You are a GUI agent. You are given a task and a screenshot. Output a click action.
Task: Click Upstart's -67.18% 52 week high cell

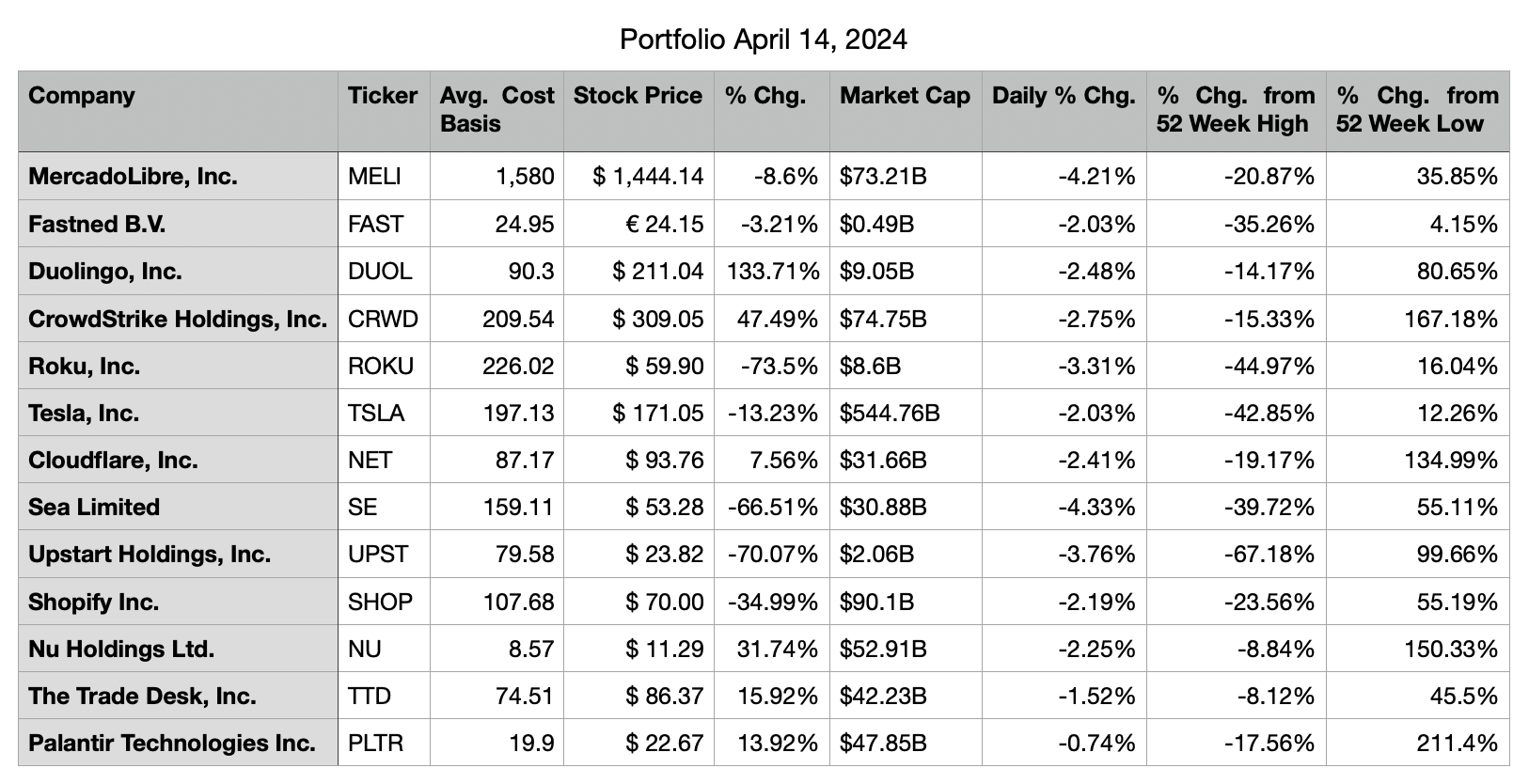tap(1269, 555)
